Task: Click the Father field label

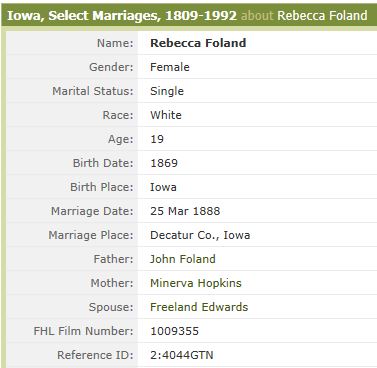Action: [x=113, y=259]
